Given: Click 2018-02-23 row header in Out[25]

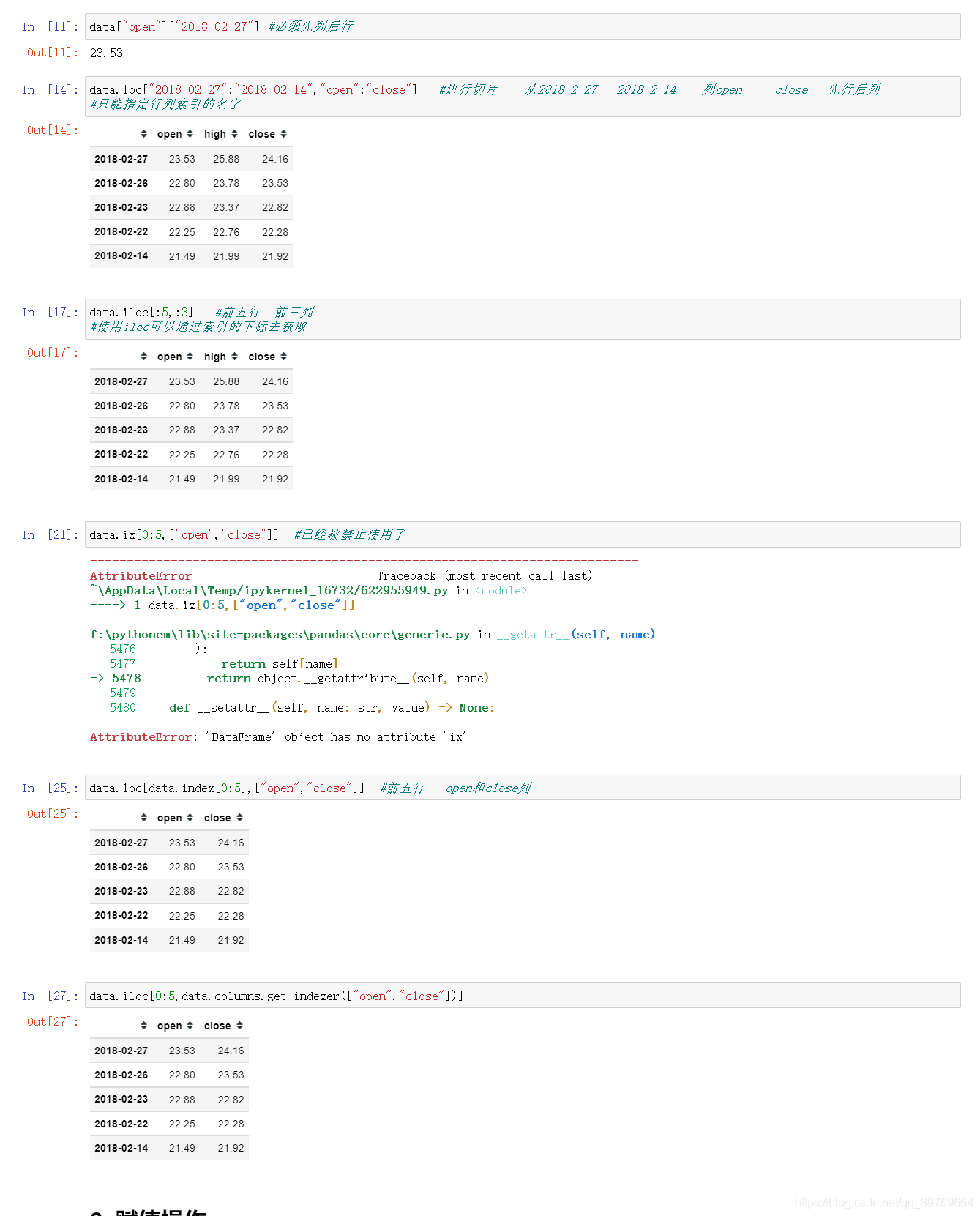Looking at the screenshot, I should click(121, 891).
